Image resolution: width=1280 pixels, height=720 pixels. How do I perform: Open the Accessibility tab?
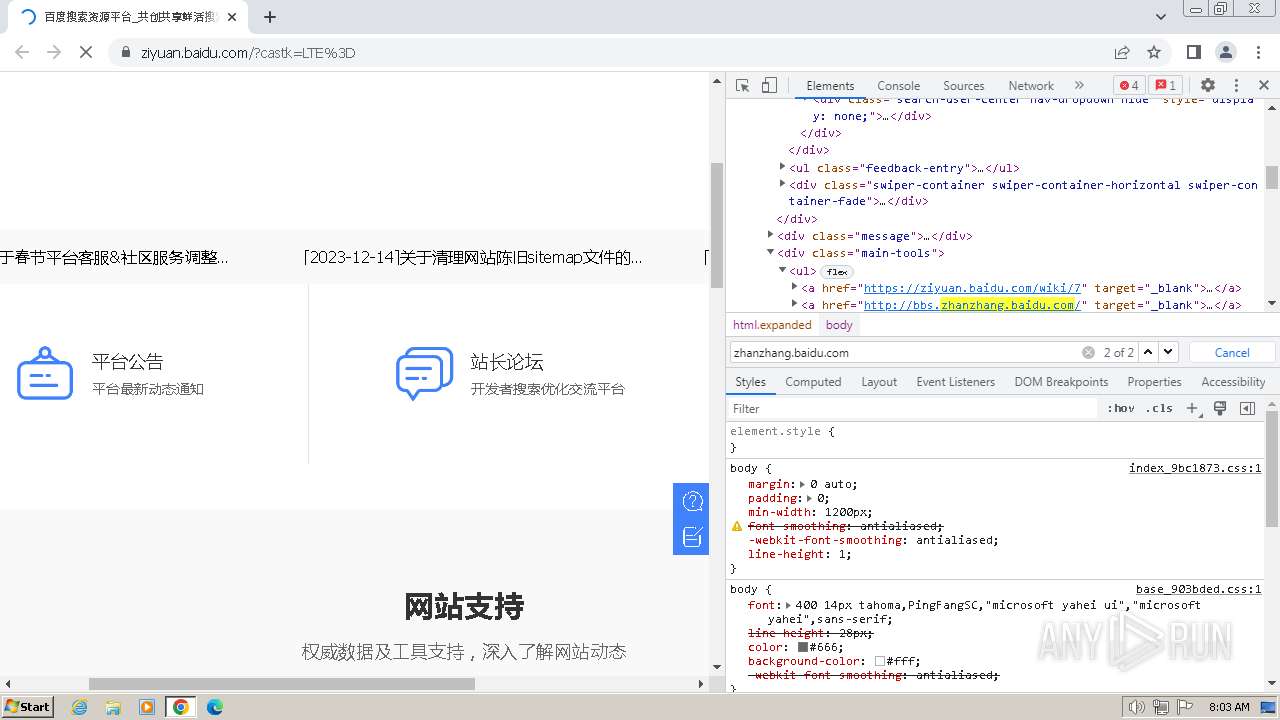1233,382
